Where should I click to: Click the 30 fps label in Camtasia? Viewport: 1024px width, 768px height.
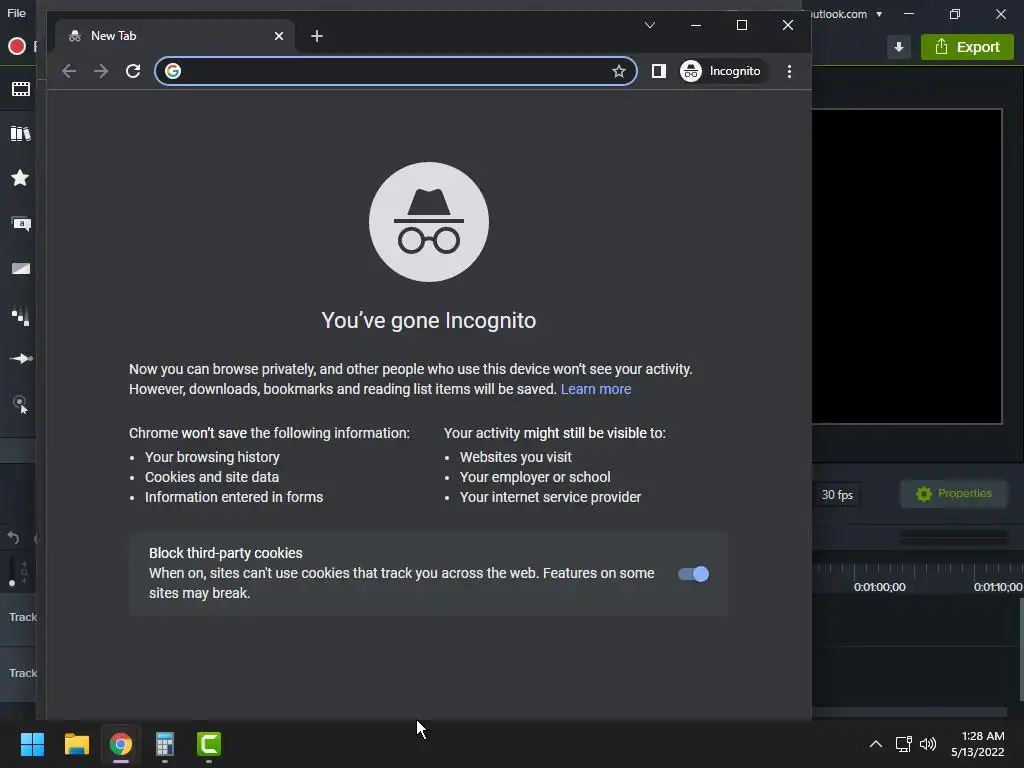[837, 495]
